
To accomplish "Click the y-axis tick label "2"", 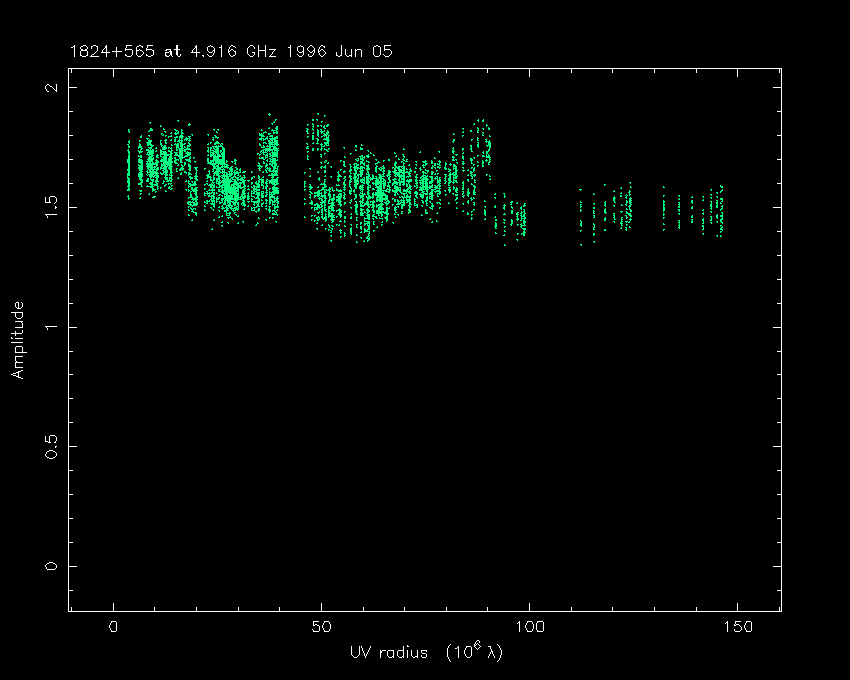I will [50, 88].
